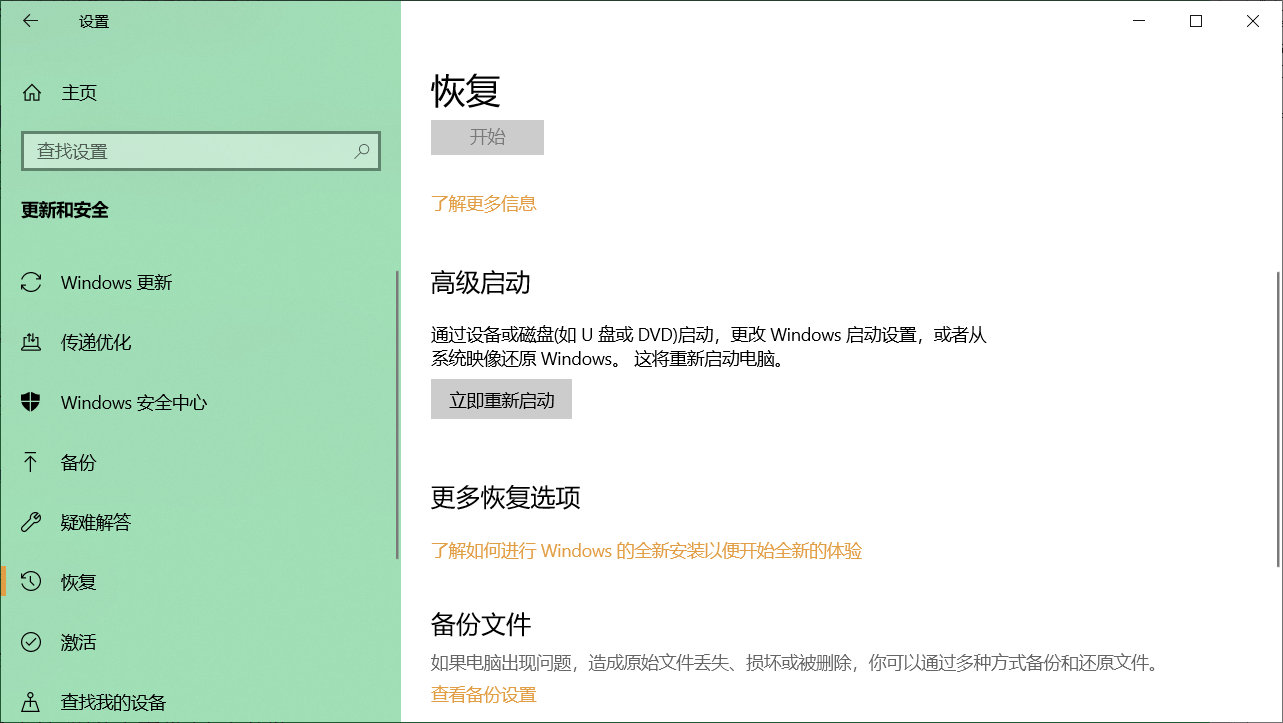The image size is (1283, 723).
Task: Click the 传递优化 icon
Action: tap(31, 342)
